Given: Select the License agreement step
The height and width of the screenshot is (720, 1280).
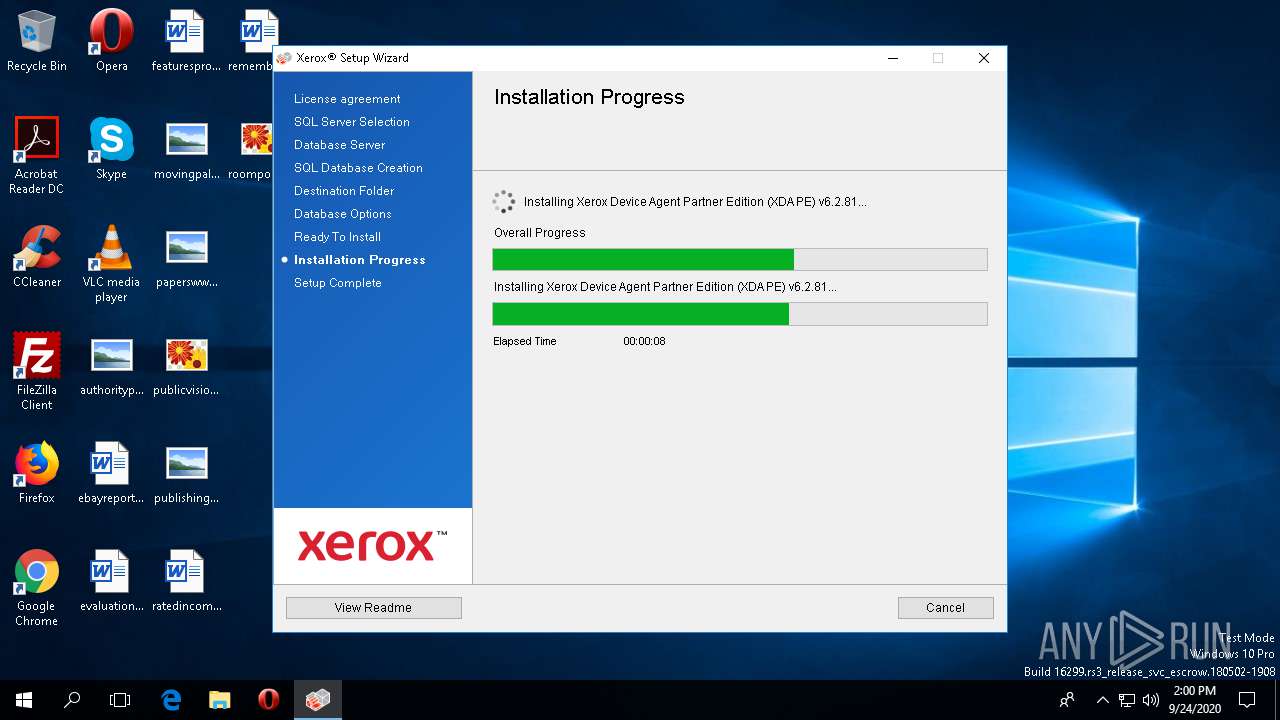Looking at the screenshot, I should point(347,99).
